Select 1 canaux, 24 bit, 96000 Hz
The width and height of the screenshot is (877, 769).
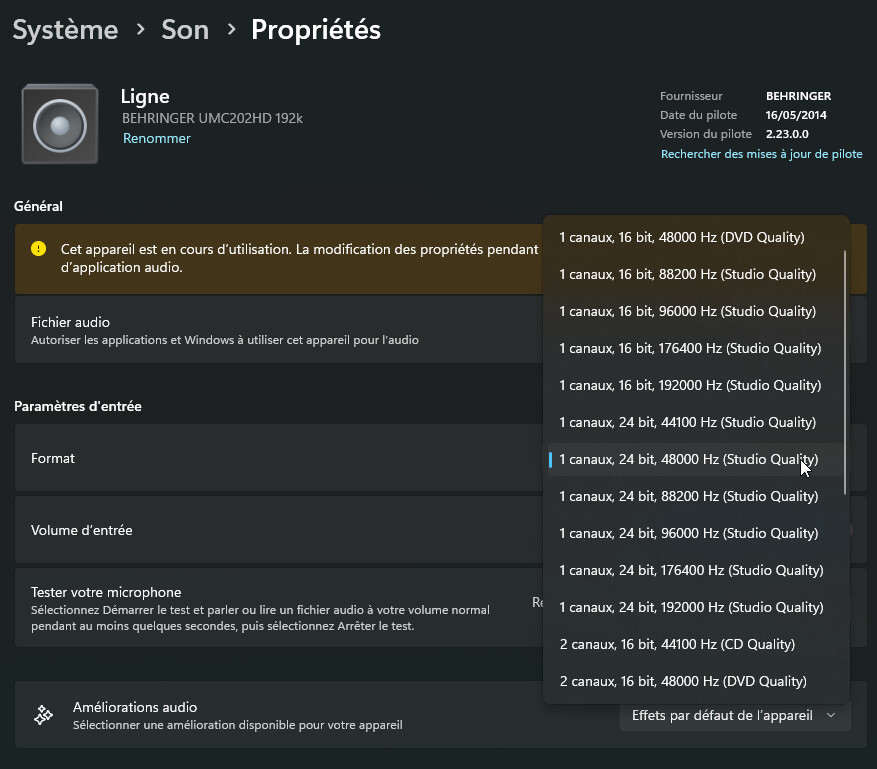pyautogui.click(x=688, y=533)
